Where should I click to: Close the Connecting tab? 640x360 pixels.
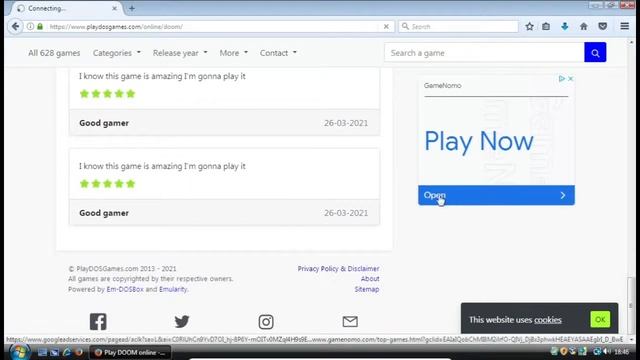pos(114,8)
